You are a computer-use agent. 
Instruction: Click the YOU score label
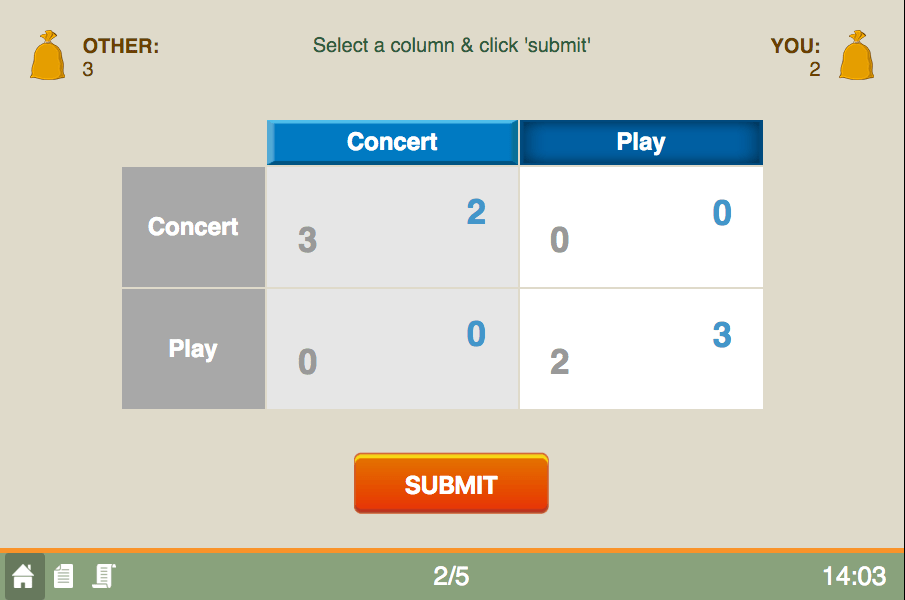(795, 46)
